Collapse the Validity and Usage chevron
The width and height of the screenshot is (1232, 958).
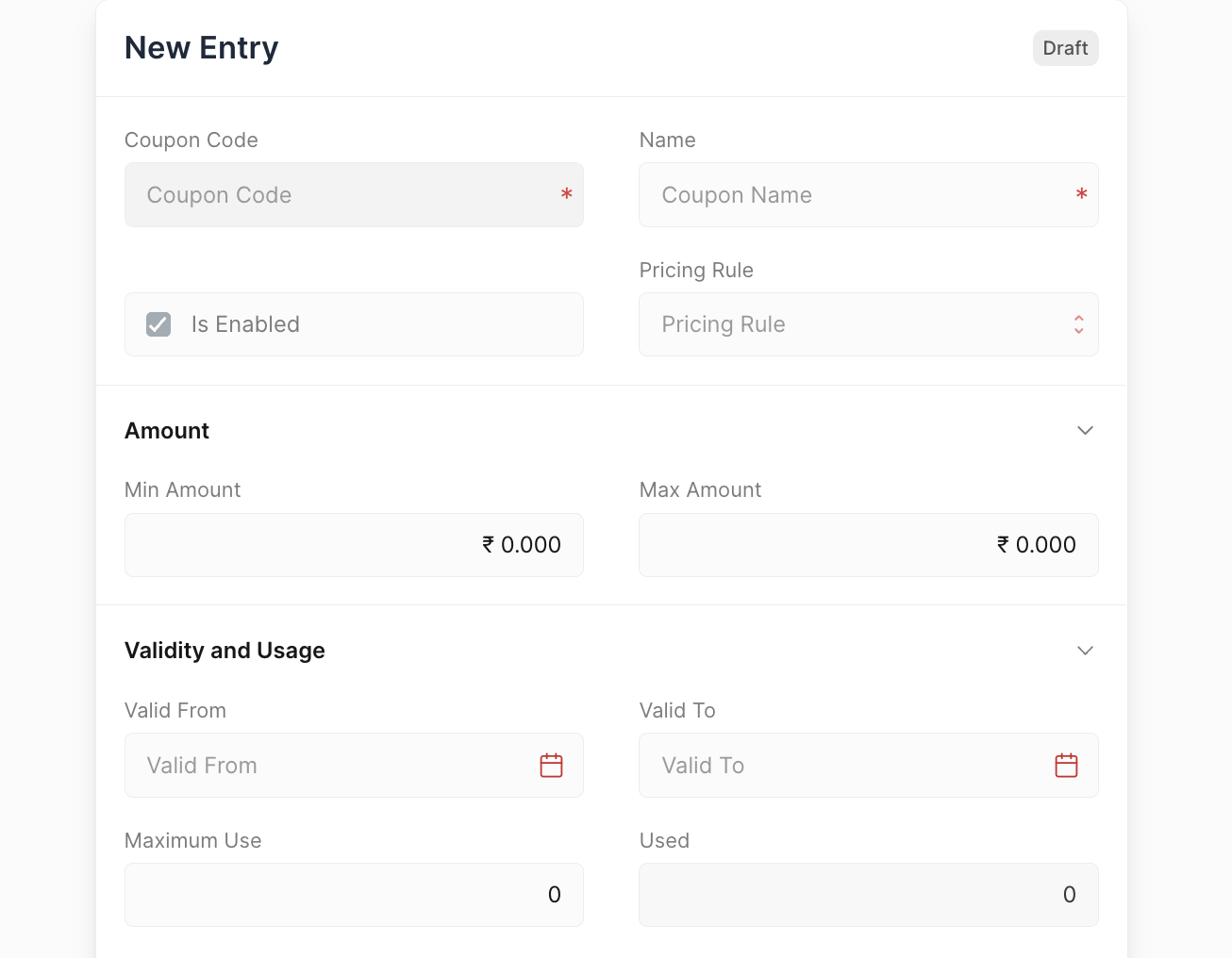1086,651
